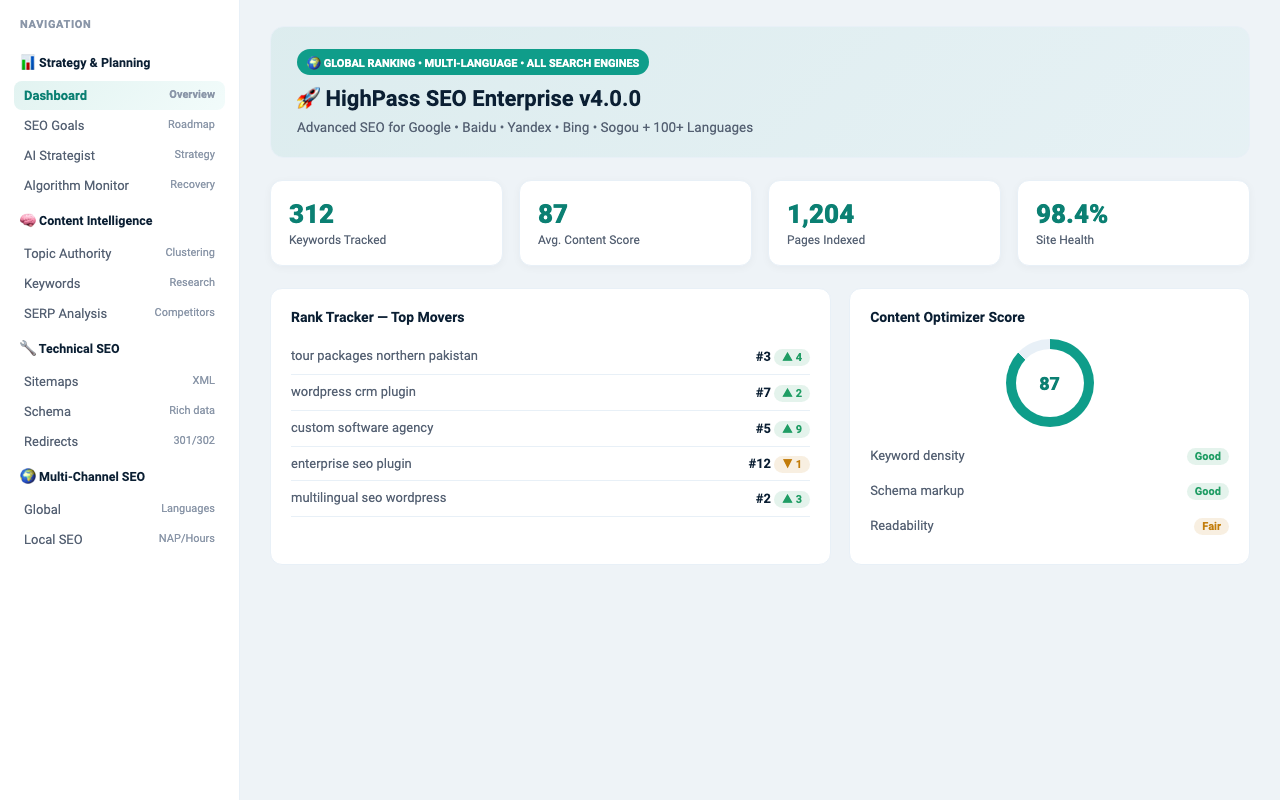The image size is (1280, 800).
Task: Click 'Rank Tracker — Top Movers' heading
Action: [378, 317]
